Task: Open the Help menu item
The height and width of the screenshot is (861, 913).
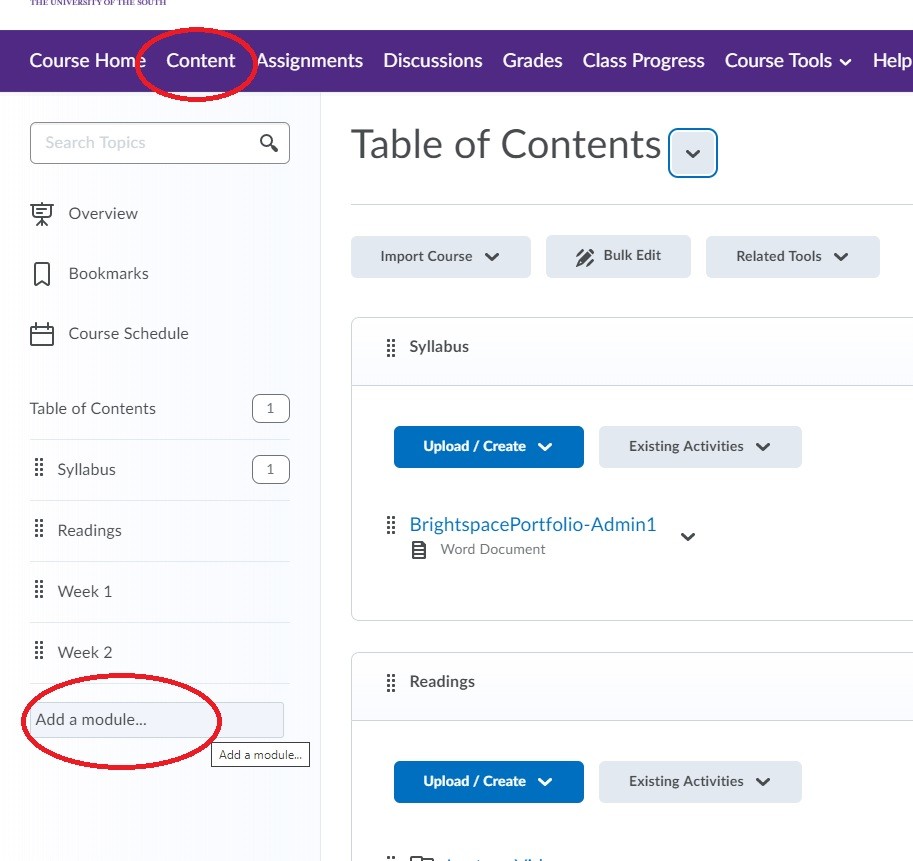Action: coord(892,61)
